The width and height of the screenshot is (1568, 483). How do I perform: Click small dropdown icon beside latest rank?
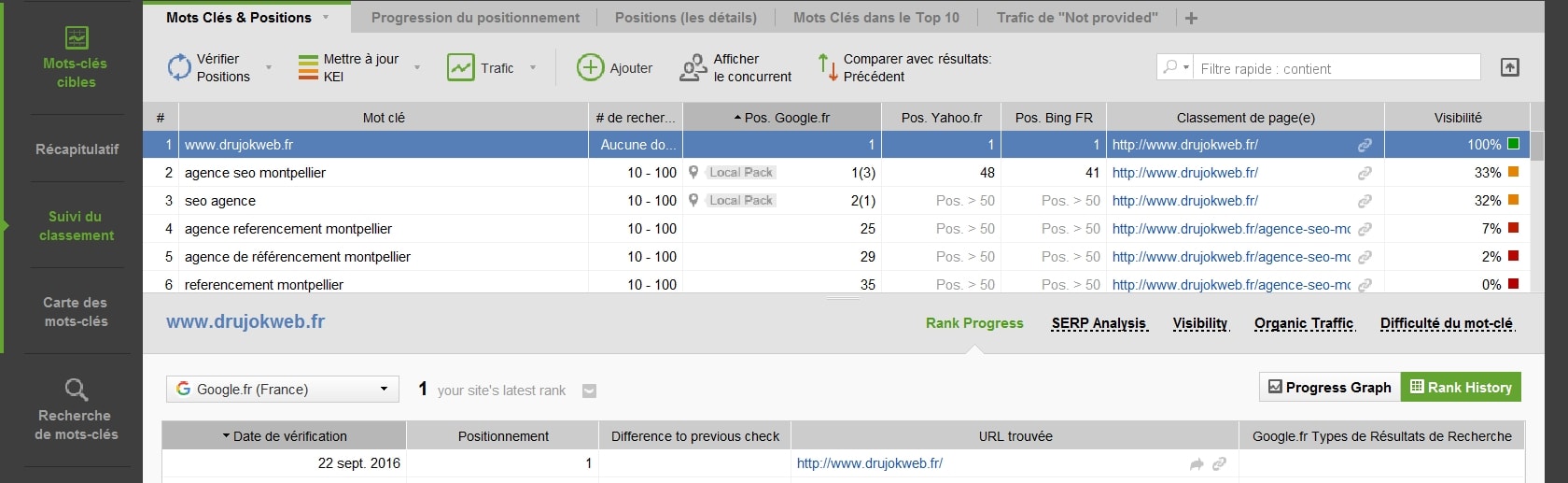point(589,391)
